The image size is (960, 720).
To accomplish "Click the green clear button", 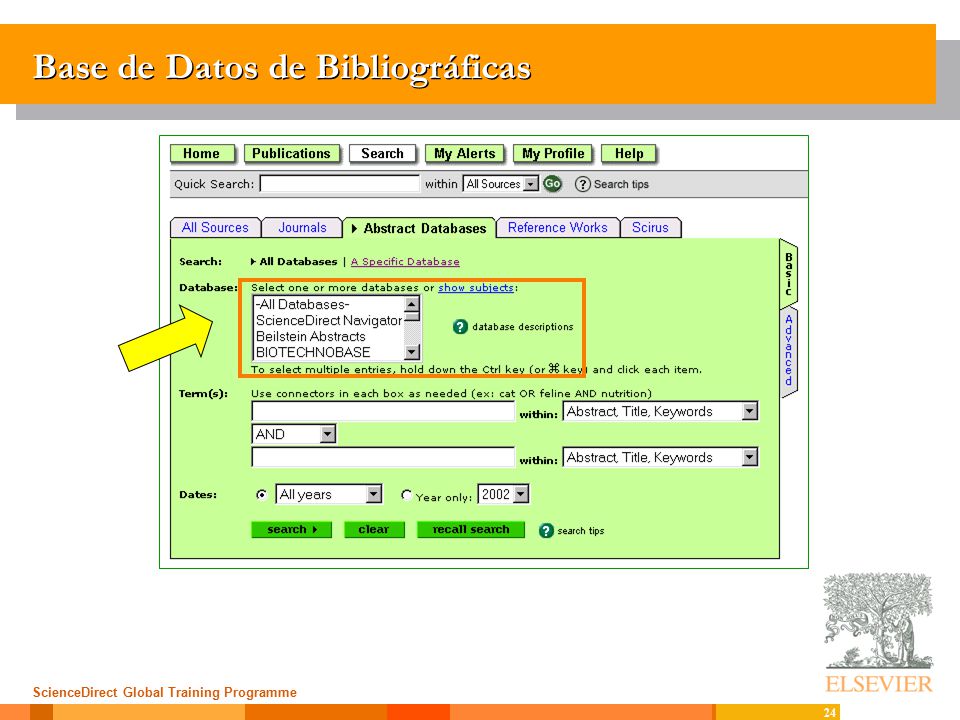I will coord(373,530).
